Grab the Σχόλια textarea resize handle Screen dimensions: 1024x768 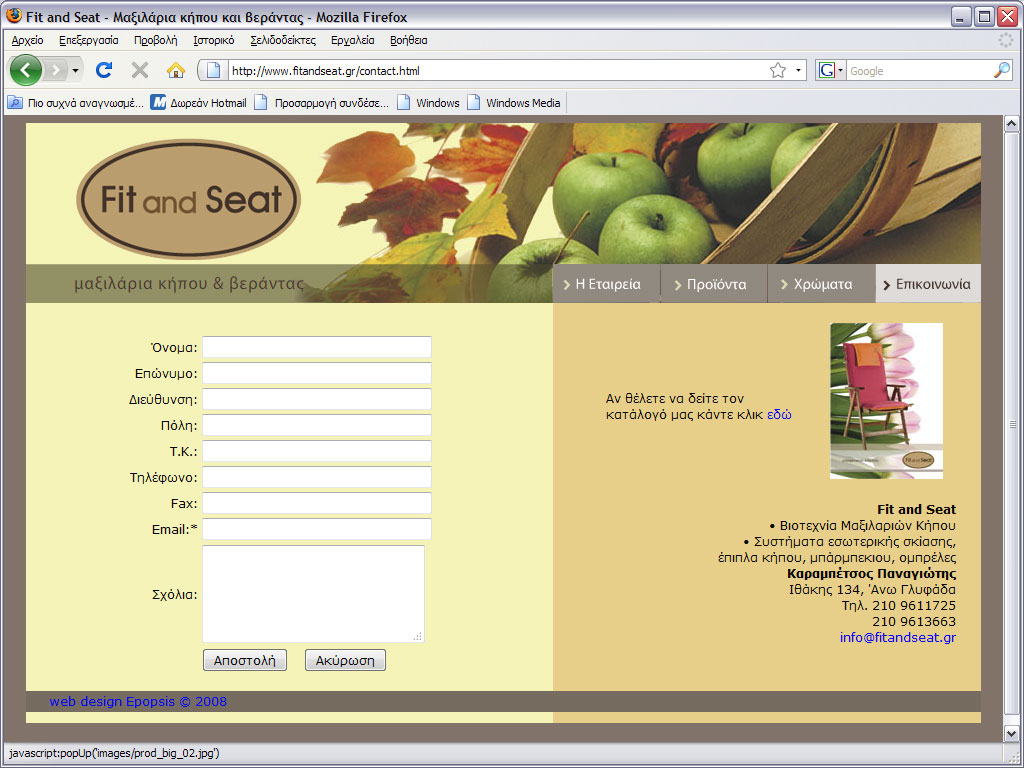tap(418, 636)
